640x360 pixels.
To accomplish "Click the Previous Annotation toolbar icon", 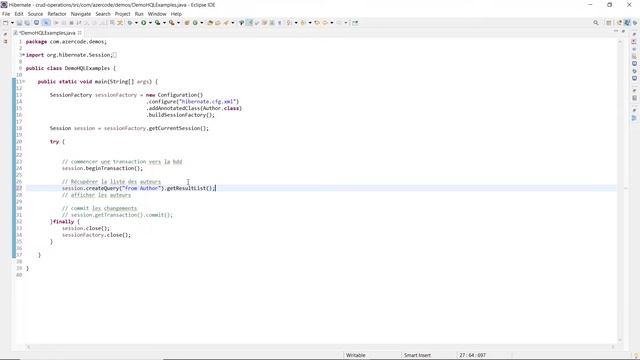I will (x=303, y=23).
